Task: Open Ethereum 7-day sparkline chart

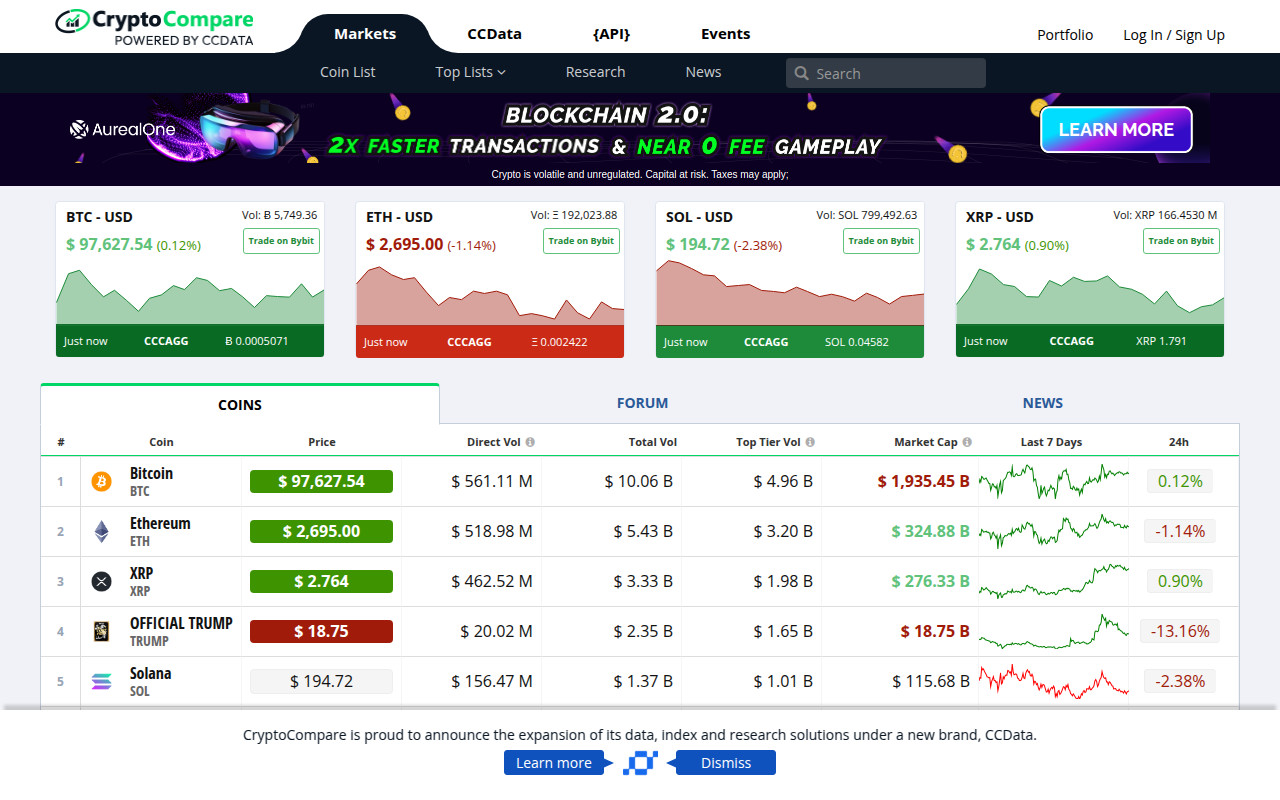Action: coord(1053,532)
